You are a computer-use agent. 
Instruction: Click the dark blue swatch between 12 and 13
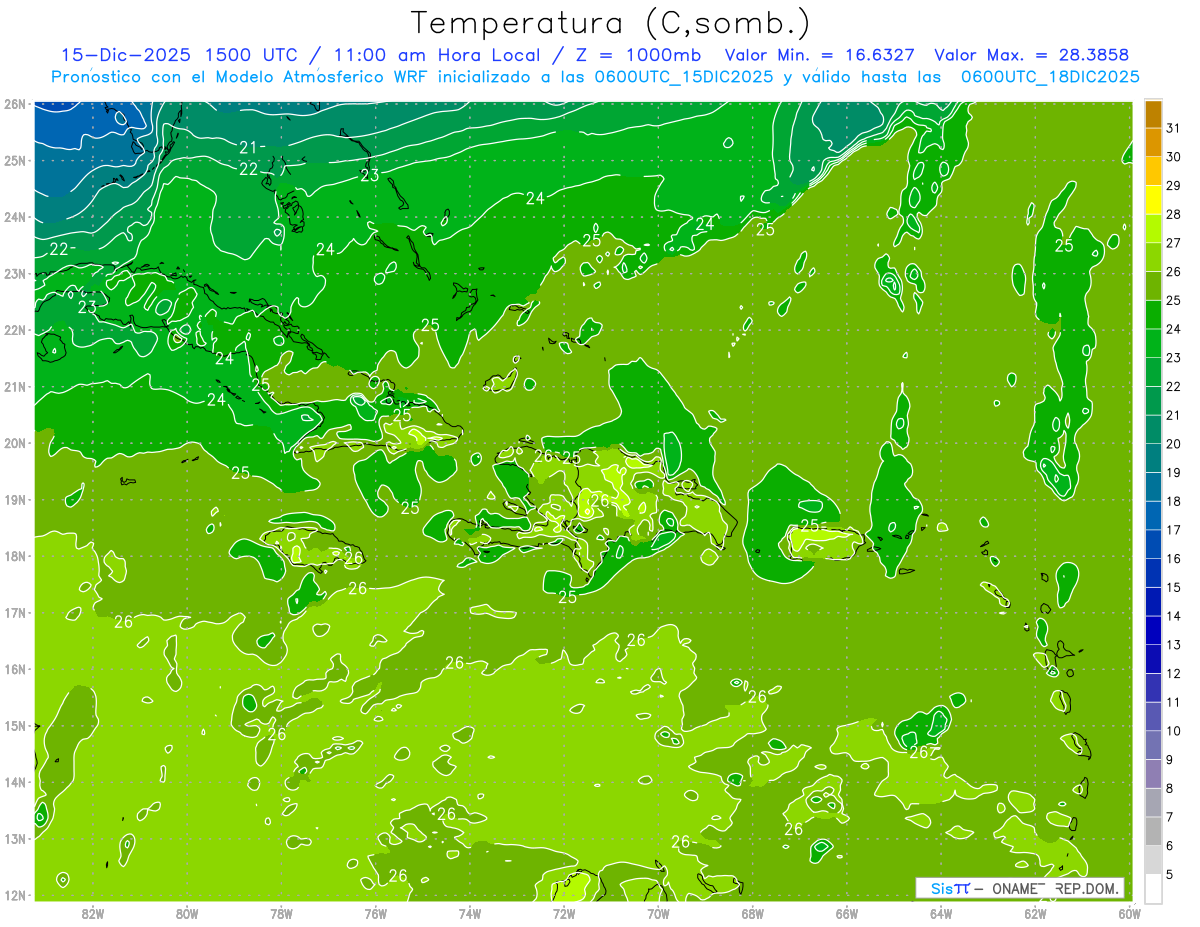click(1153, 659)
